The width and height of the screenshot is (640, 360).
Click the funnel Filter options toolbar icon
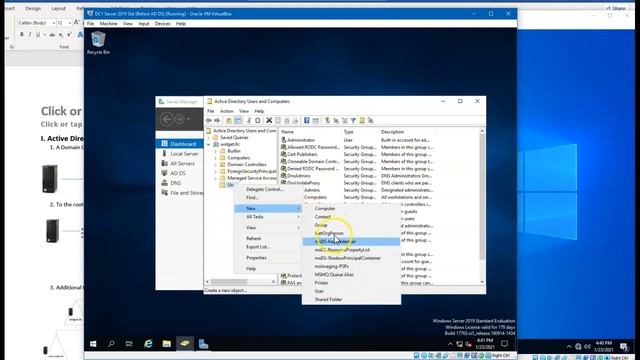click(x=353, y=120)
